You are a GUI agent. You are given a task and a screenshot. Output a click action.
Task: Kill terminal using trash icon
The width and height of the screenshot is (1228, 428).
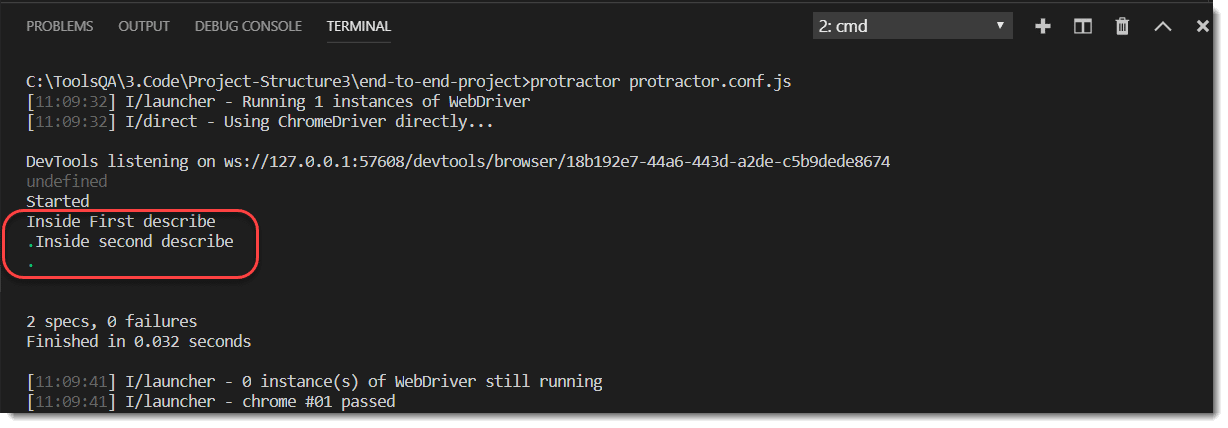1122,27
